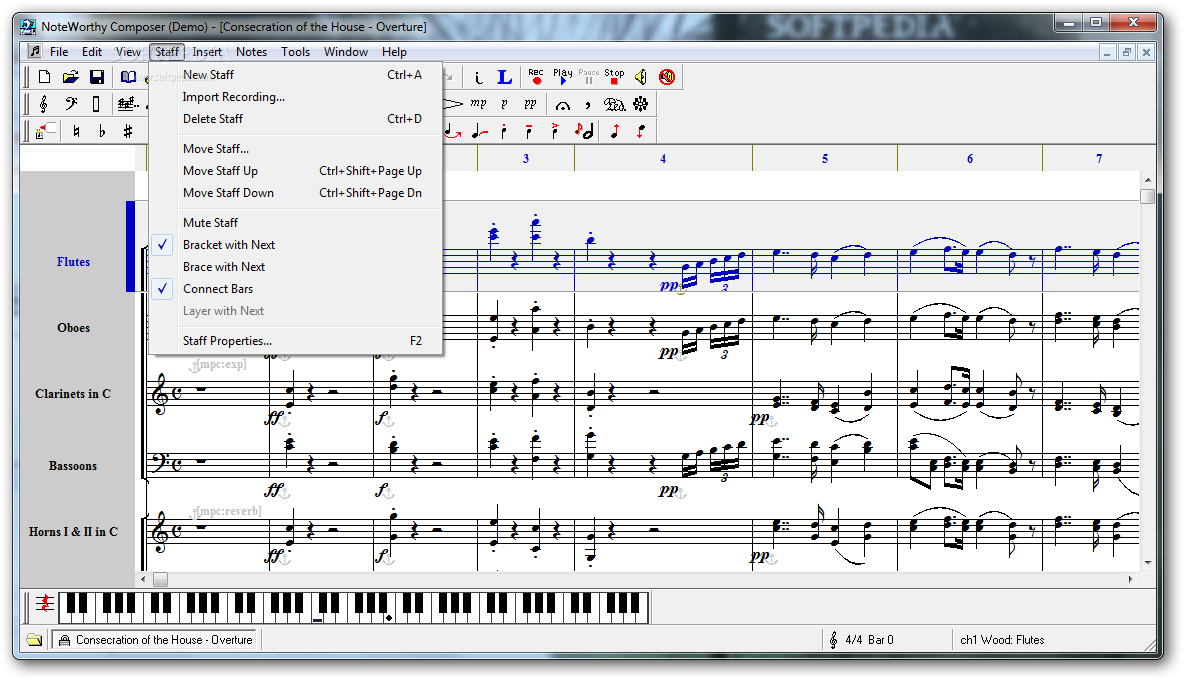Apply the sharp accidental

(128, 131)
